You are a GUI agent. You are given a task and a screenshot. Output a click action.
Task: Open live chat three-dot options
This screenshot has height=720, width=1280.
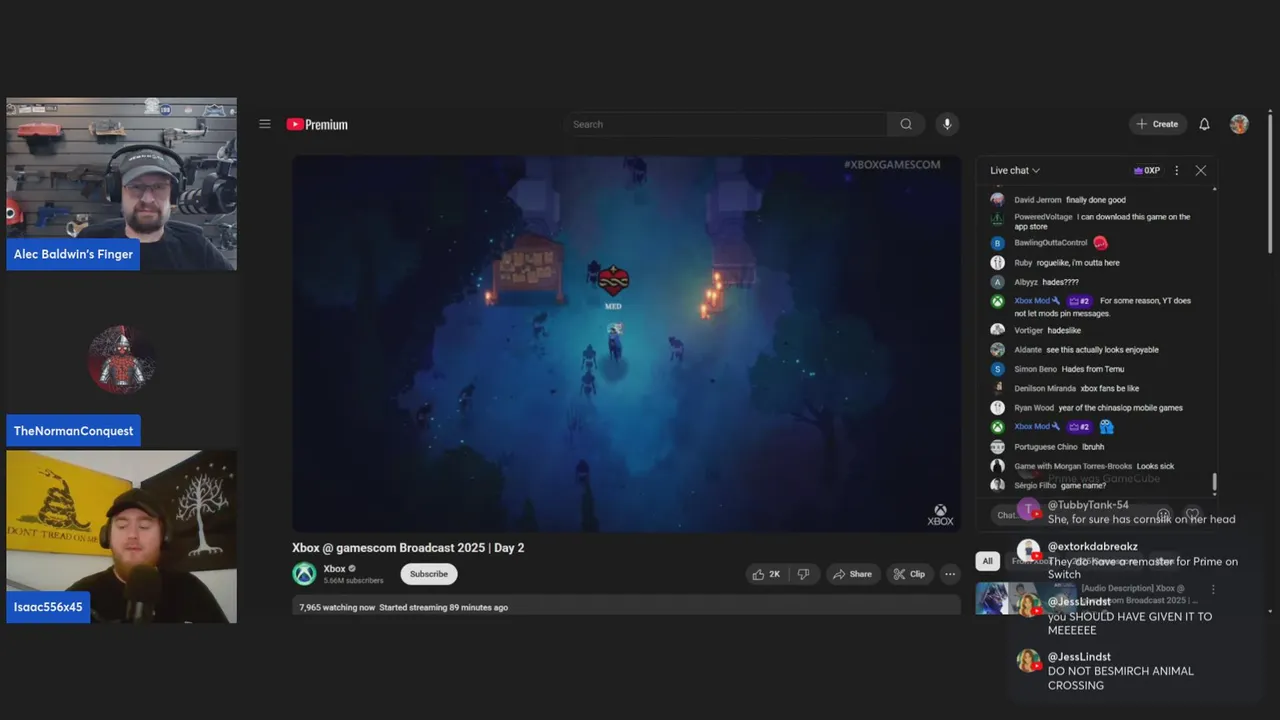1176,171
